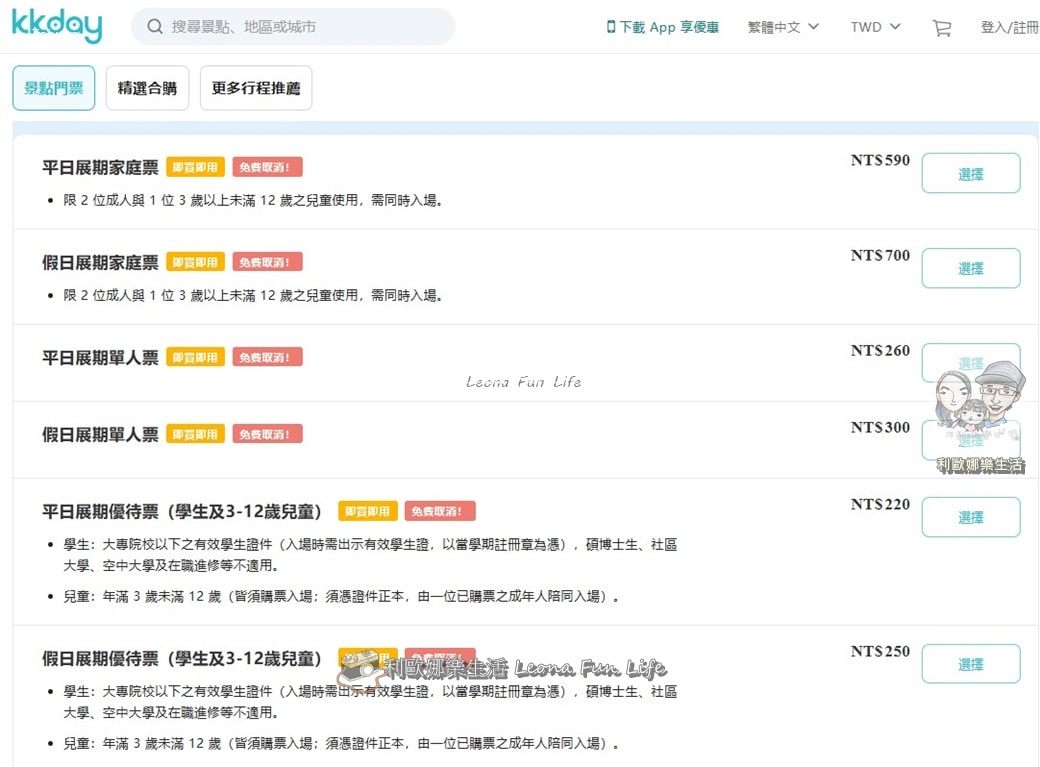
Task: Click the NT$300 price text
Action: pyautogui.click(x=880, y=427)
